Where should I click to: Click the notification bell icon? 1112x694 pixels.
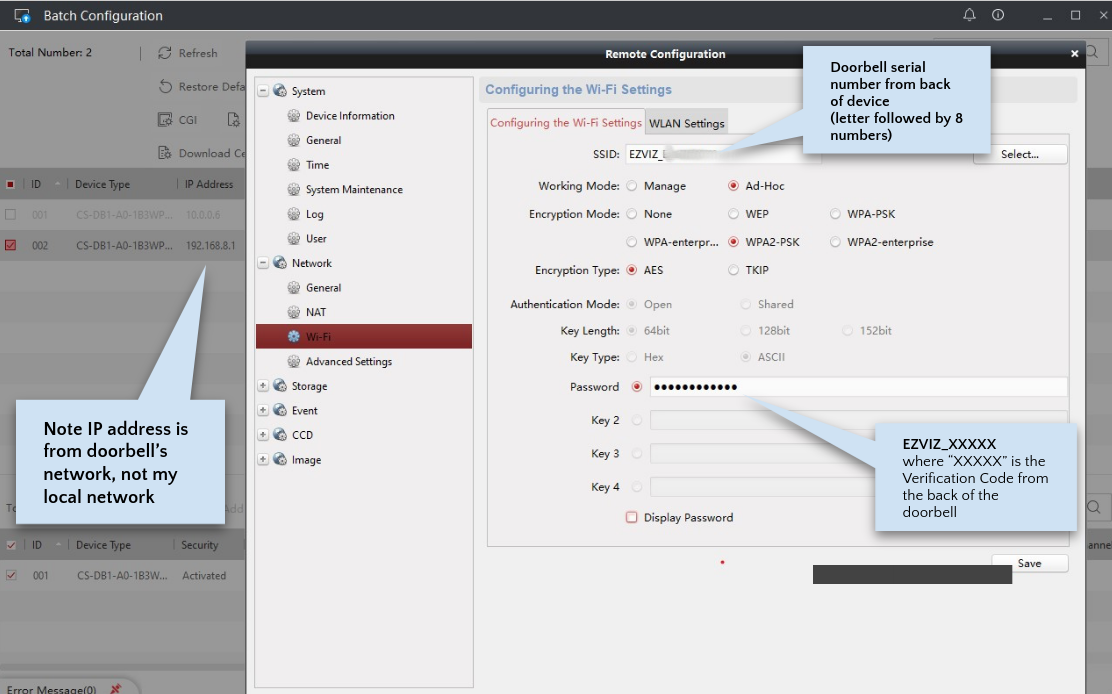click(969, 15)
